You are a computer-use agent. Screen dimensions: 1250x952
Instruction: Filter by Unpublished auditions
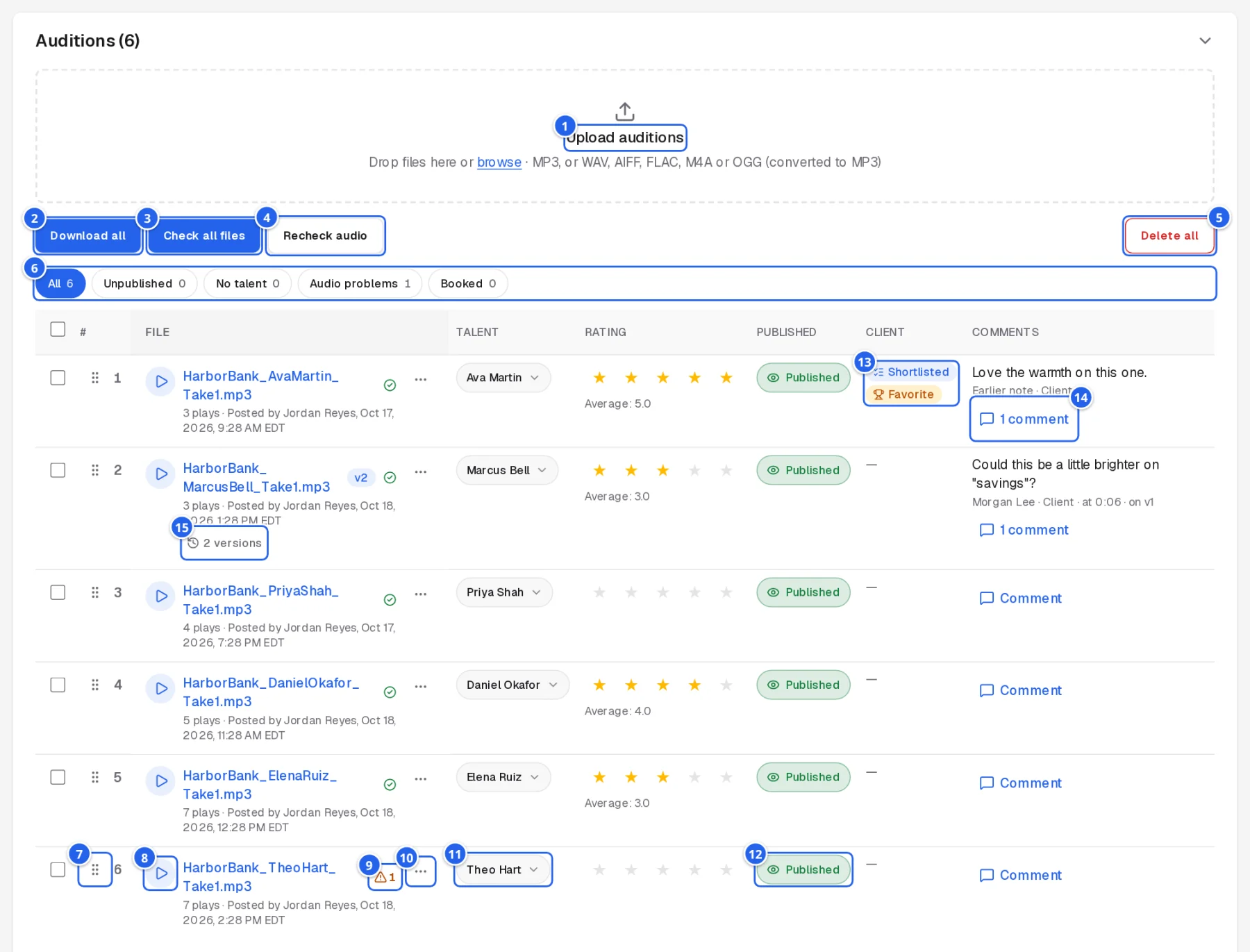point(144,283)
